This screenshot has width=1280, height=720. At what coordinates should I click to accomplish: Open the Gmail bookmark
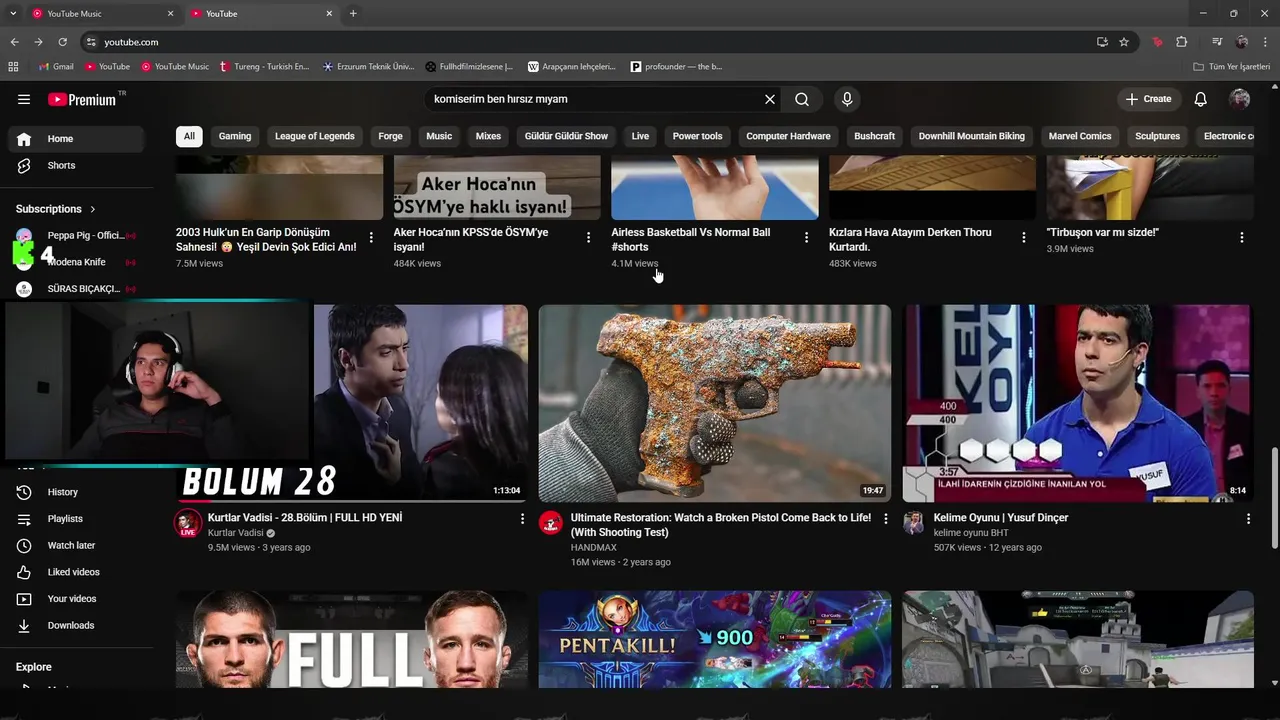click(55, 67)
